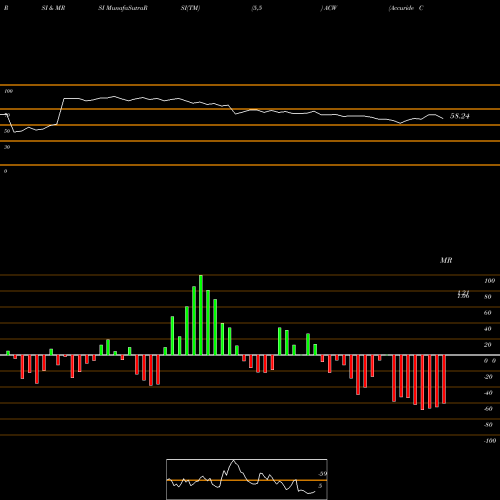Click the ') ACW' ticker text
500x500 pixels.
(x=329, y=8)
